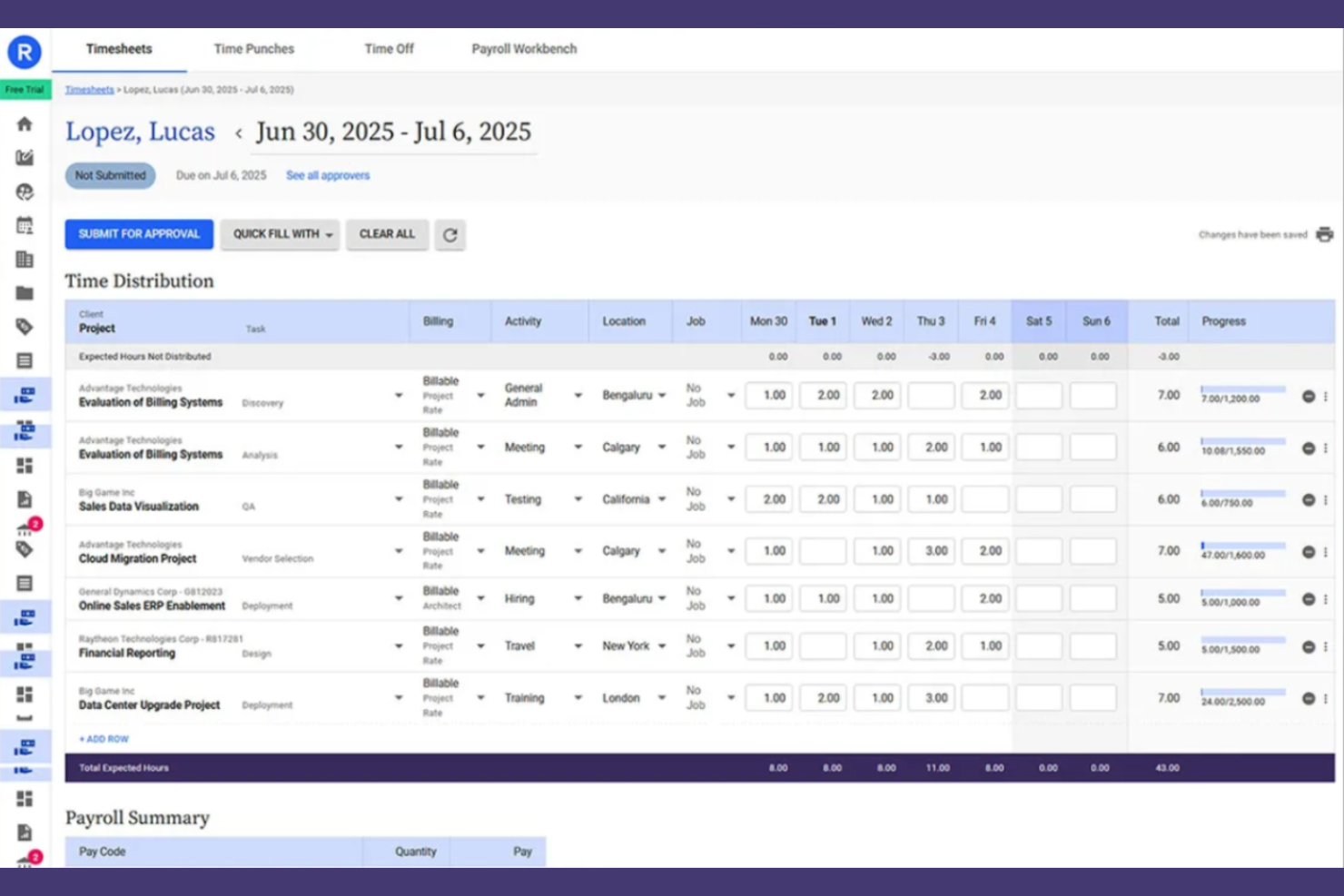Viewport: 1344px width, 896px height.
Task: Click the refresh icon next to Clear All
Action: tap(450, 234)
